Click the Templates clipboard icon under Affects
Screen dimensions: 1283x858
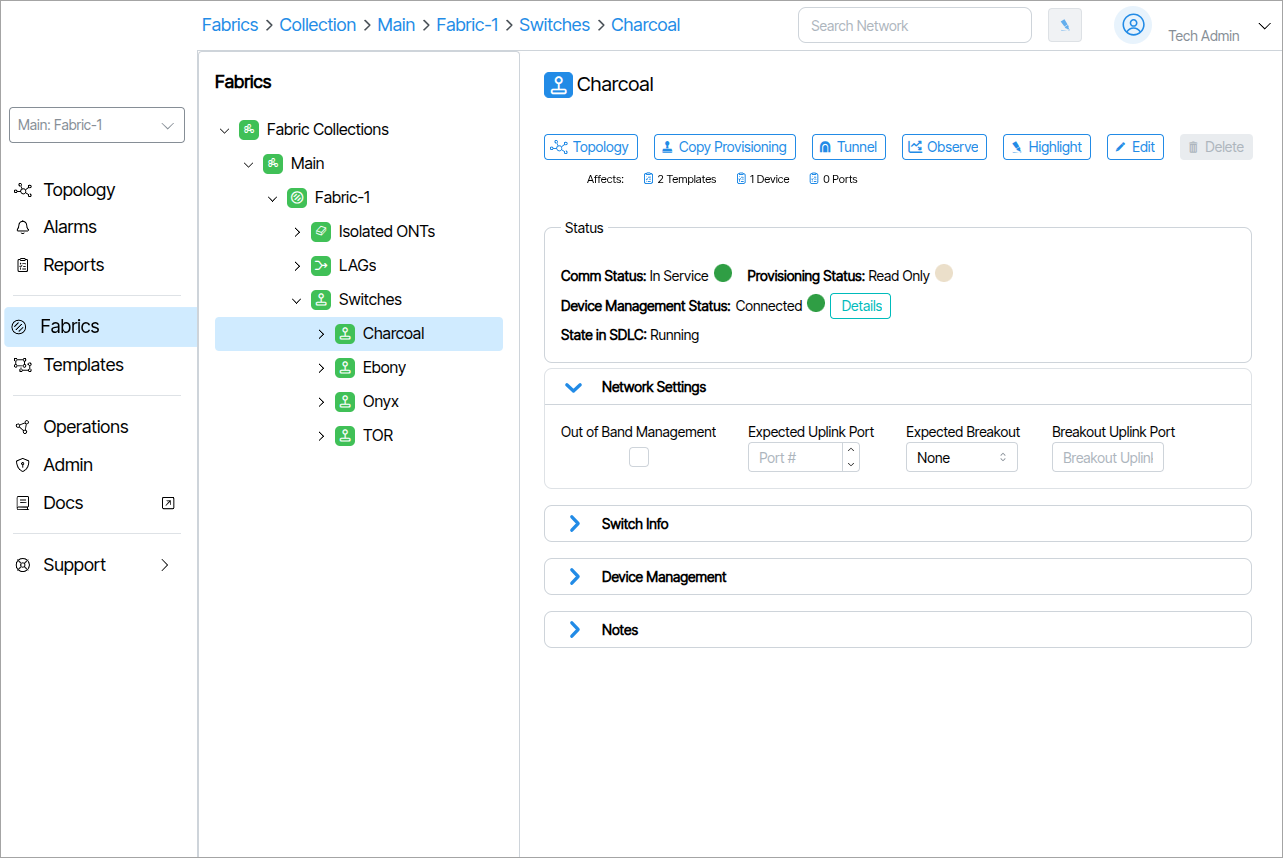(649, 179)
